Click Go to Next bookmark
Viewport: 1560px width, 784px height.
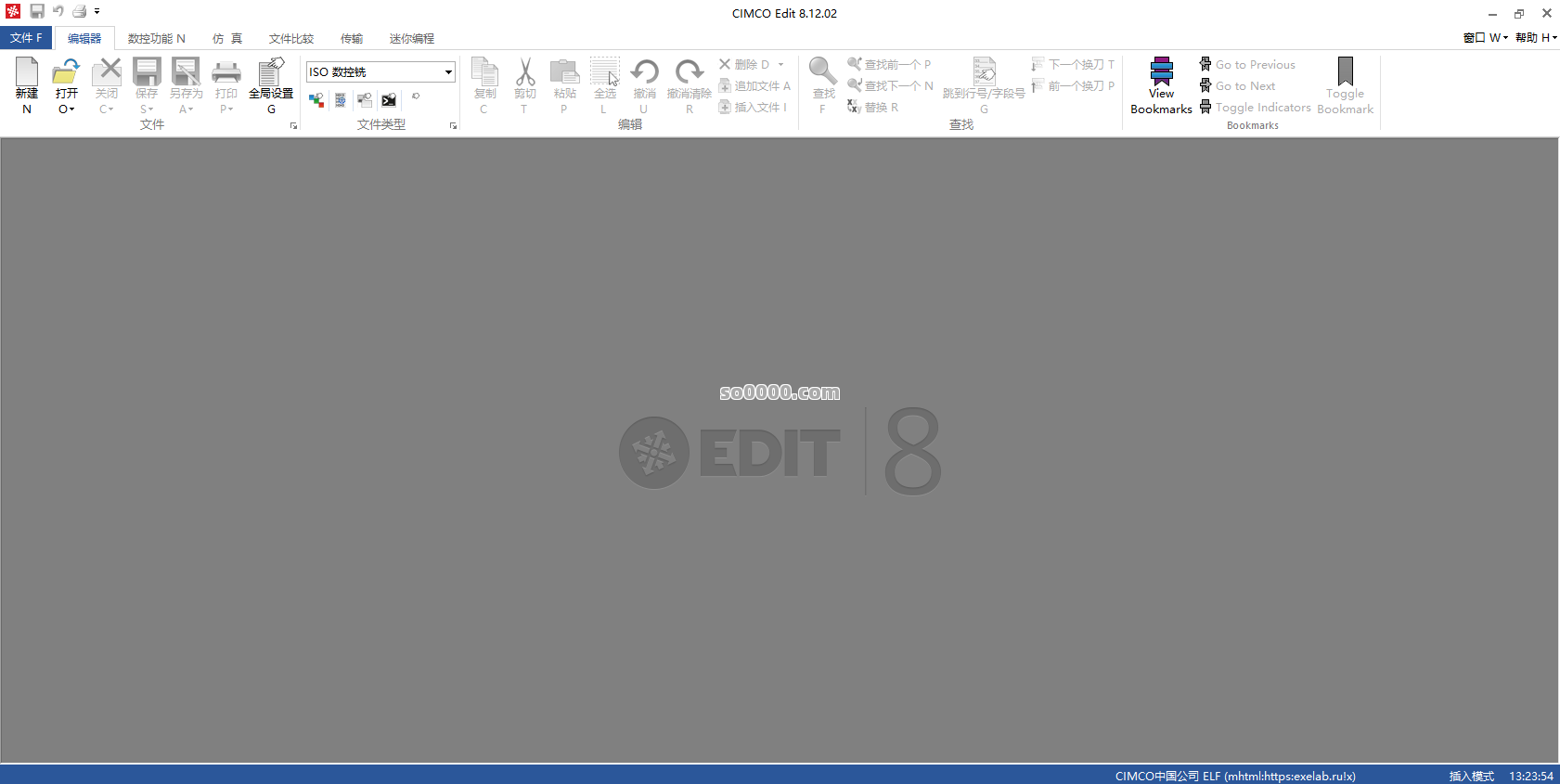[1237, 85]
